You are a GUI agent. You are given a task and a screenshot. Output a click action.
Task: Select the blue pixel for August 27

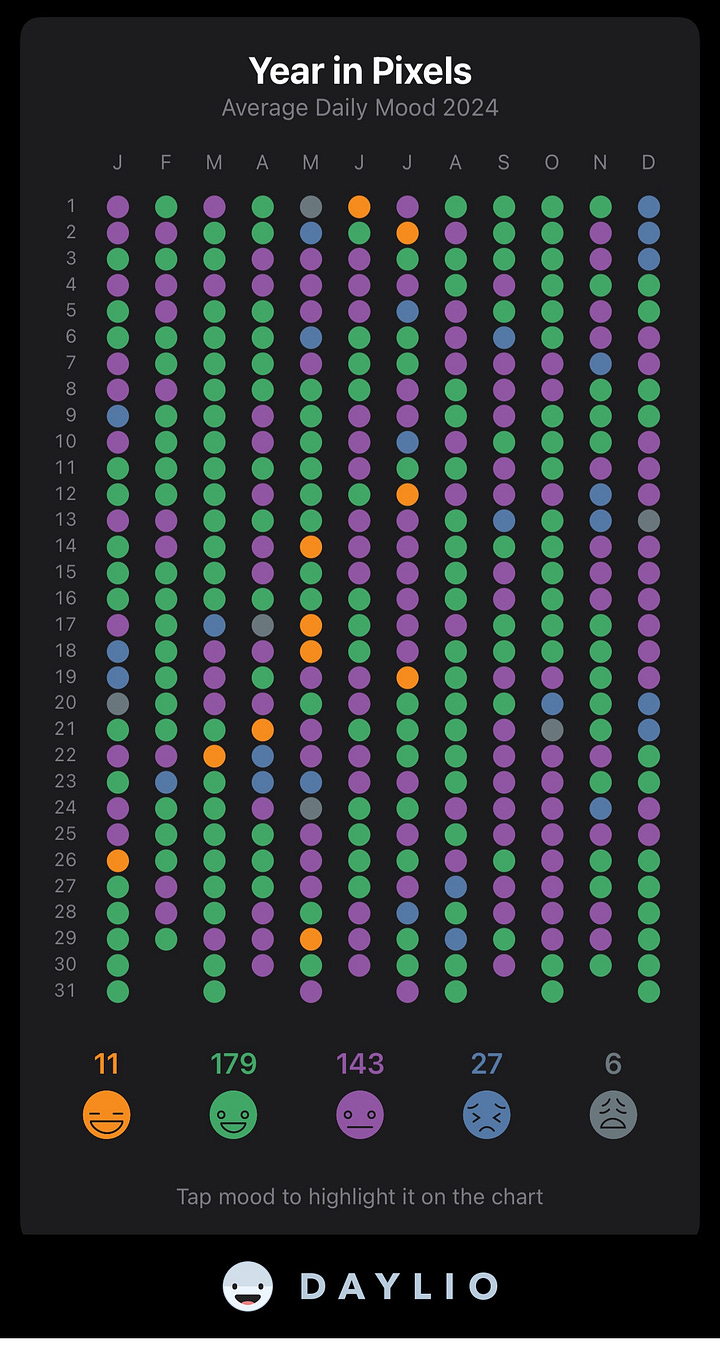click(456, 886)
